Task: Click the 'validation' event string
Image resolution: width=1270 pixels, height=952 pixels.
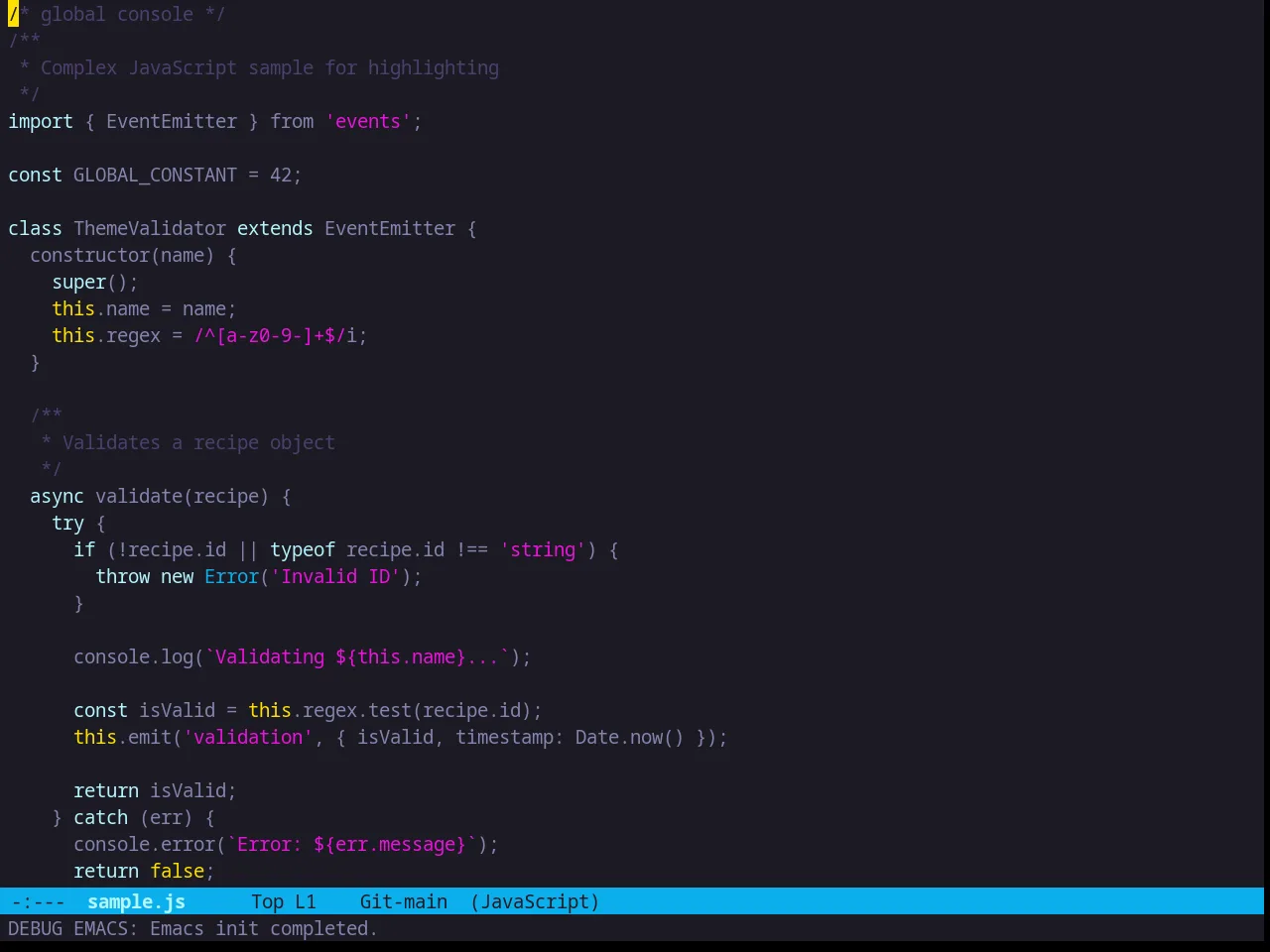Action: [x=248, y=737]
